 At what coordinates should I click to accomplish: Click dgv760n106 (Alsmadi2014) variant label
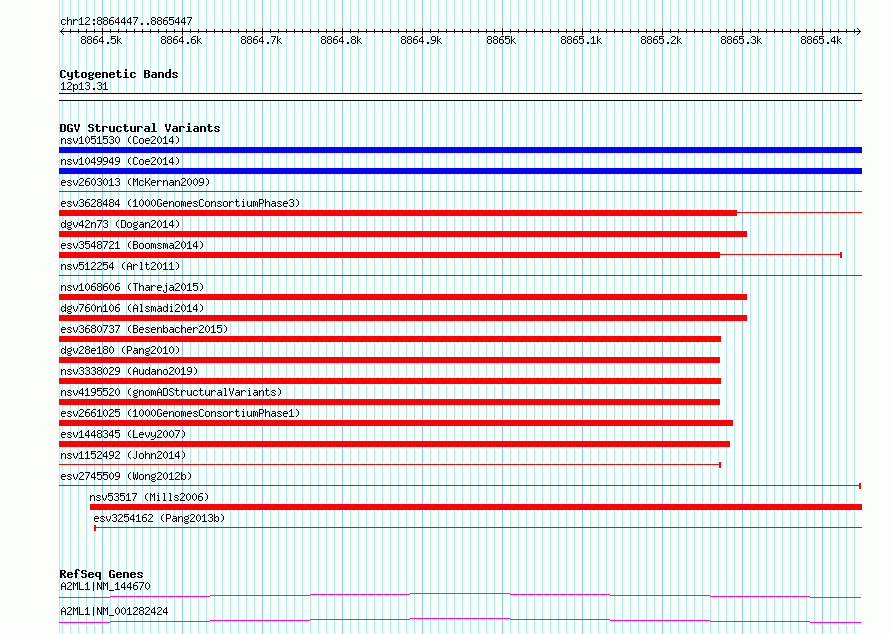[132, 308]
